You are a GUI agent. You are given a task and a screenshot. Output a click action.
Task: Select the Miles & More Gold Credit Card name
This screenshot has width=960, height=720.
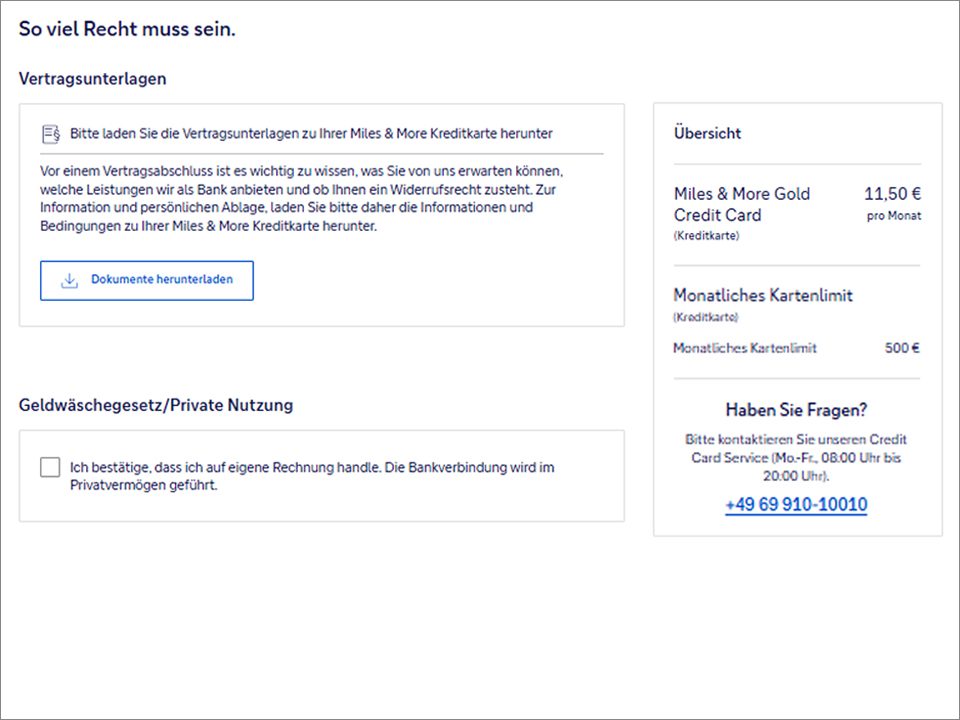[741, 204]
